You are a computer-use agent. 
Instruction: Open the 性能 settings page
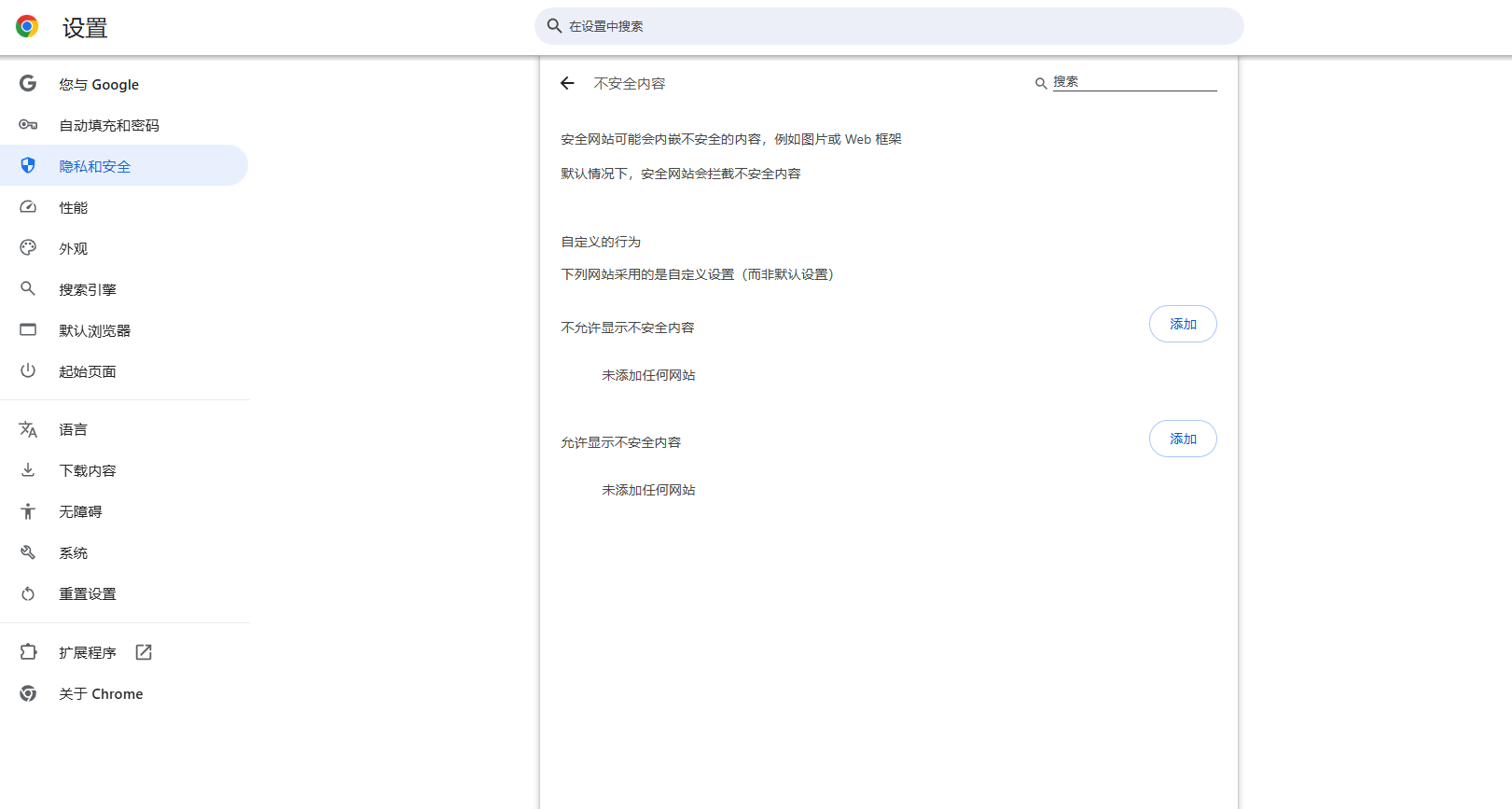tap(124, 207)
